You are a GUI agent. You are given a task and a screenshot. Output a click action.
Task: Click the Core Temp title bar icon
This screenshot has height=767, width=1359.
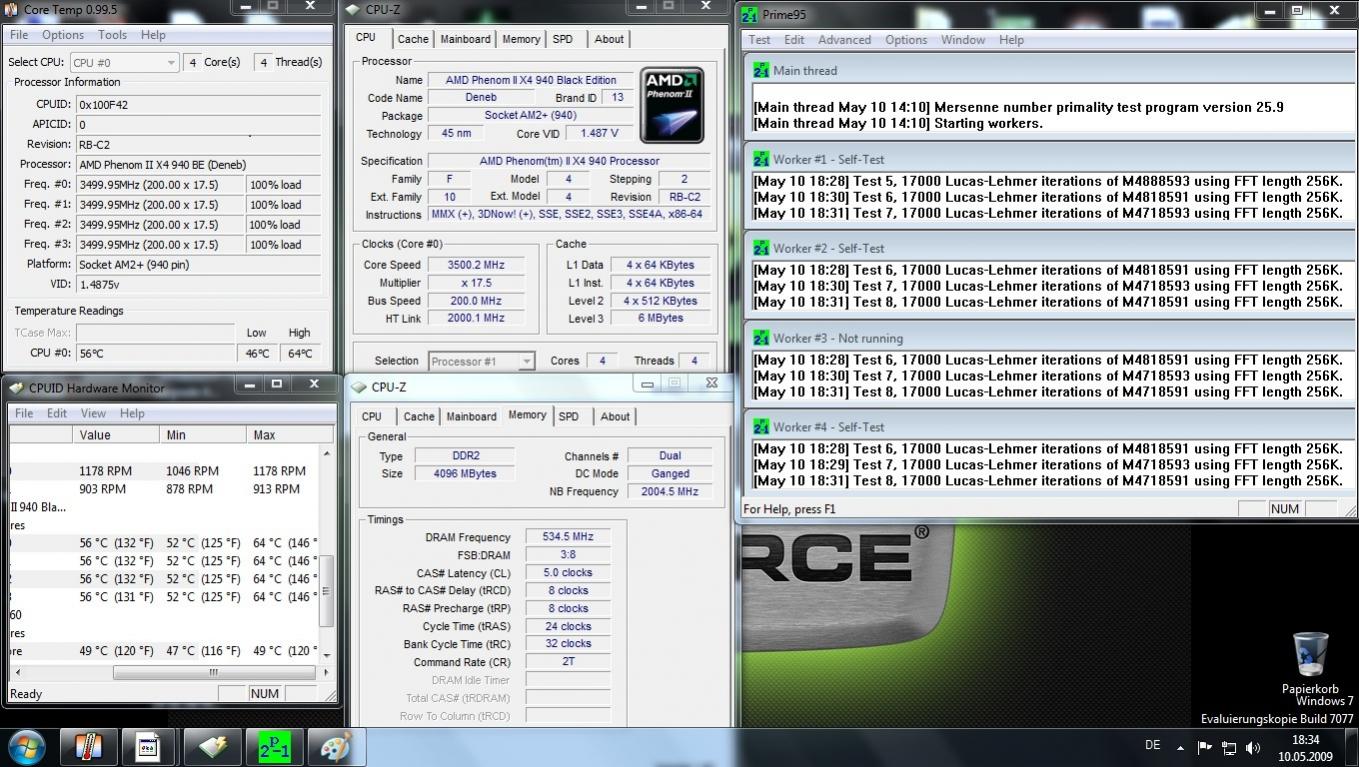[x=11, y=9]
